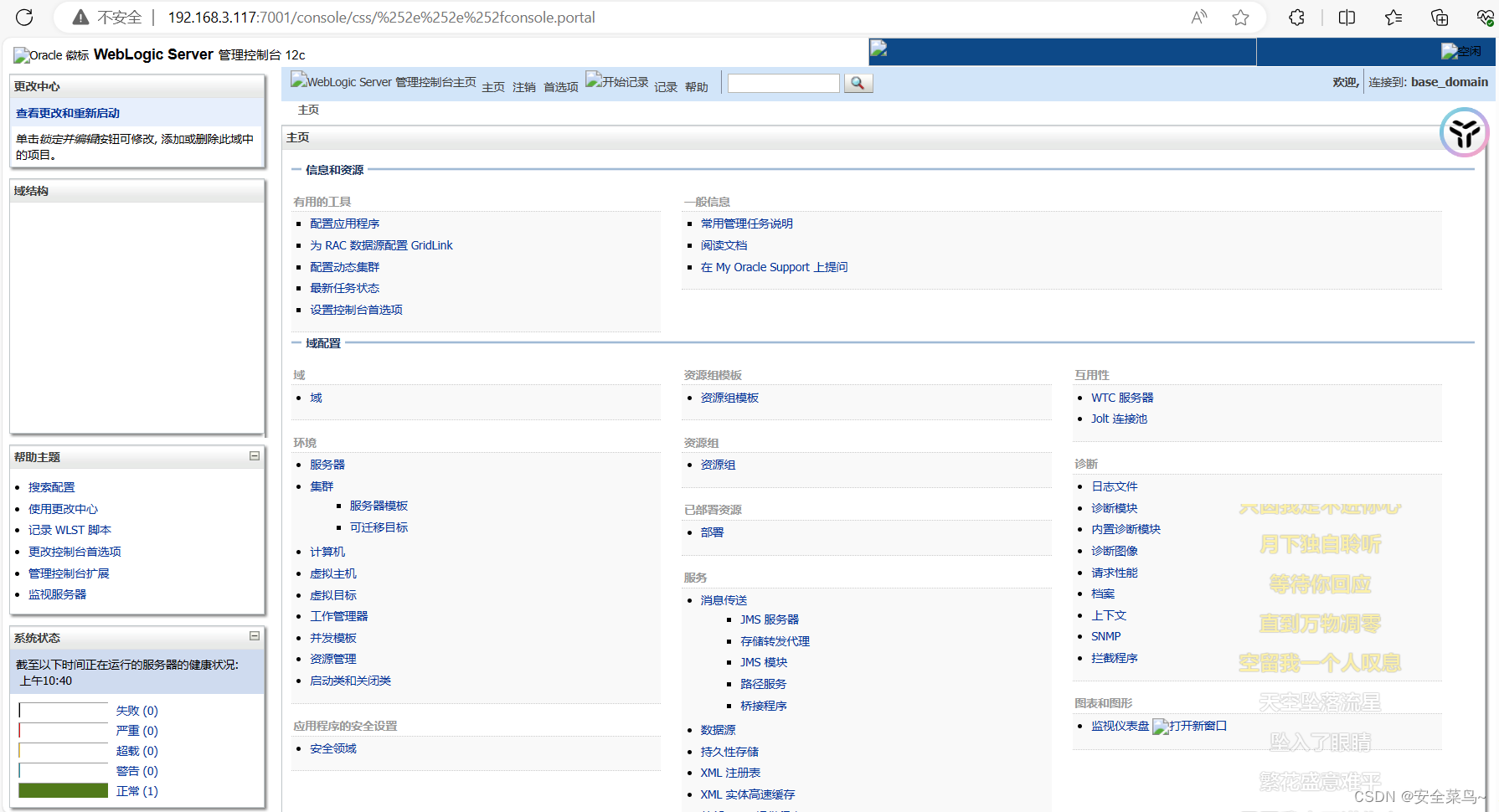Click the Oracle logo image
The width and height of the screenshot is (1499, 812).
pyautogui.click(x=51, y=55)
